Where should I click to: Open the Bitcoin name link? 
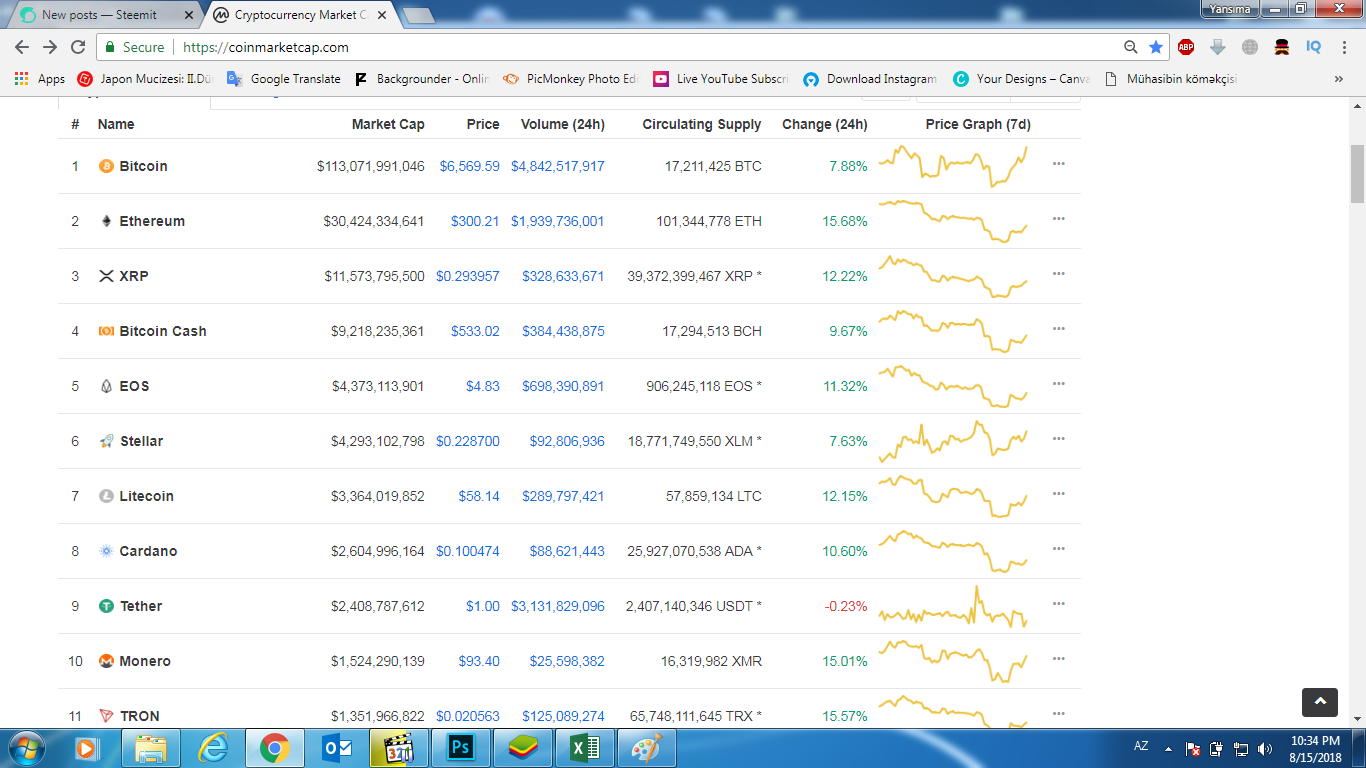(144, 166)
